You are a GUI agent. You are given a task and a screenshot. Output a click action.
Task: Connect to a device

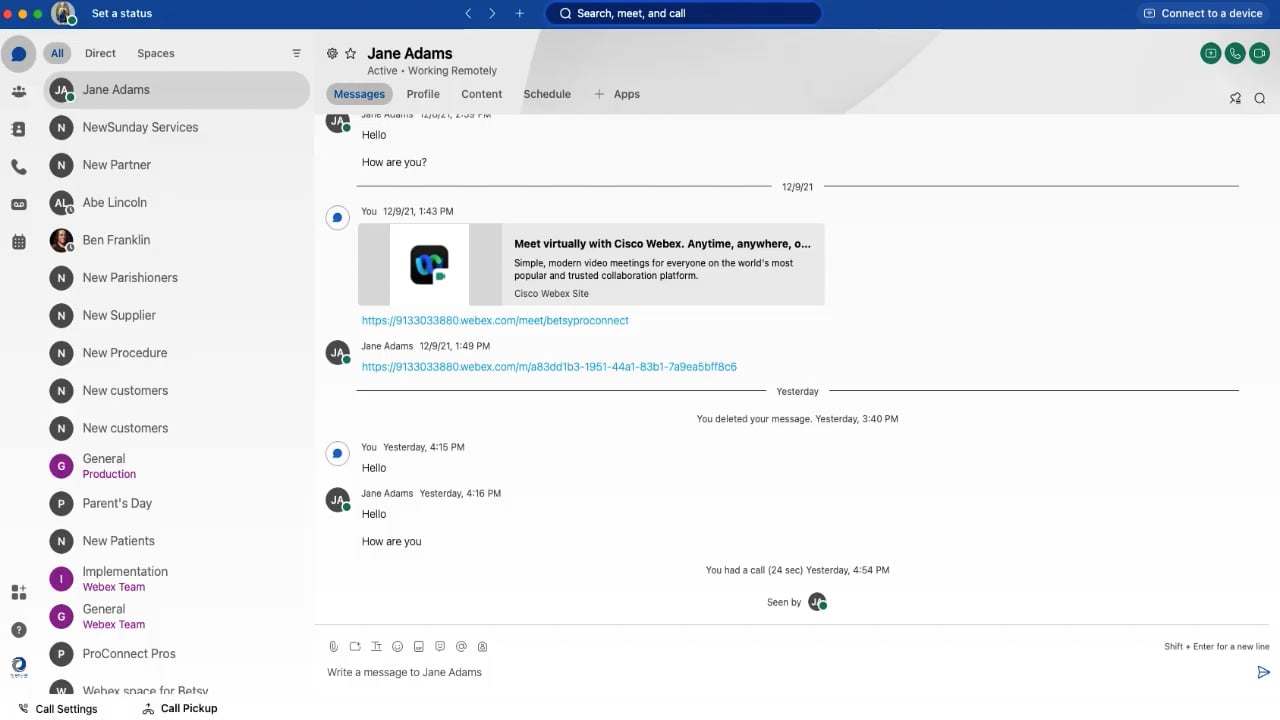click(1203, 14)
